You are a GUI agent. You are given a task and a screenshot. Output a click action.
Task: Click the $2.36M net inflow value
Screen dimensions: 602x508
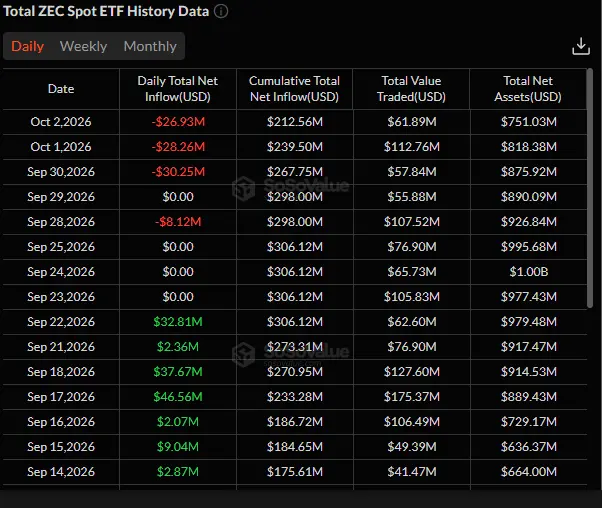coord(178,346)
